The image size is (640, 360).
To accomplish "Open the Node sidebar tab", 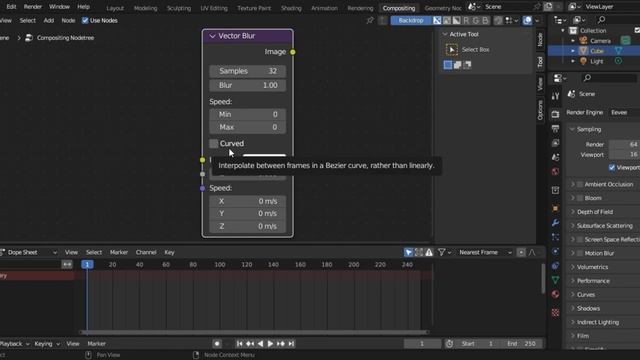I will (540, 39).
